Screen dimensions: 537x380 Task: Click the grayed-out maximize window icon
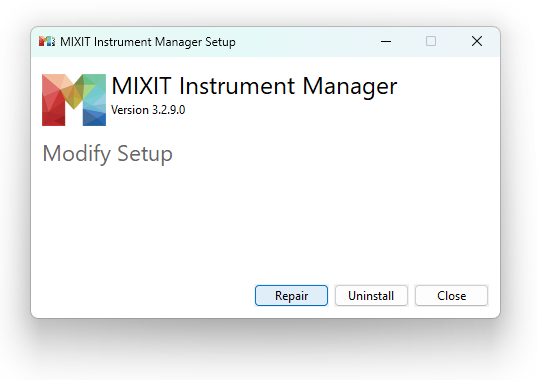coord(431,41)
